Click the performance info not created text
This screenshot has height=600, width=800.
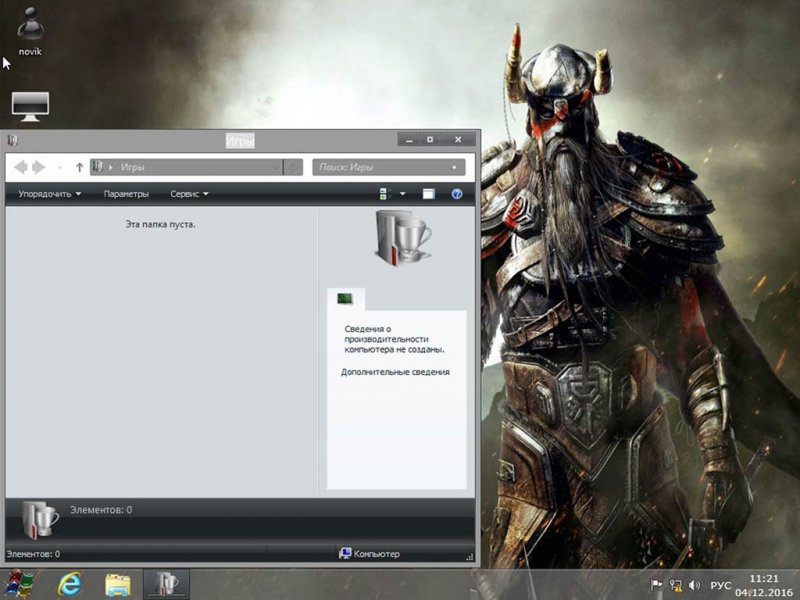[394, 339]
